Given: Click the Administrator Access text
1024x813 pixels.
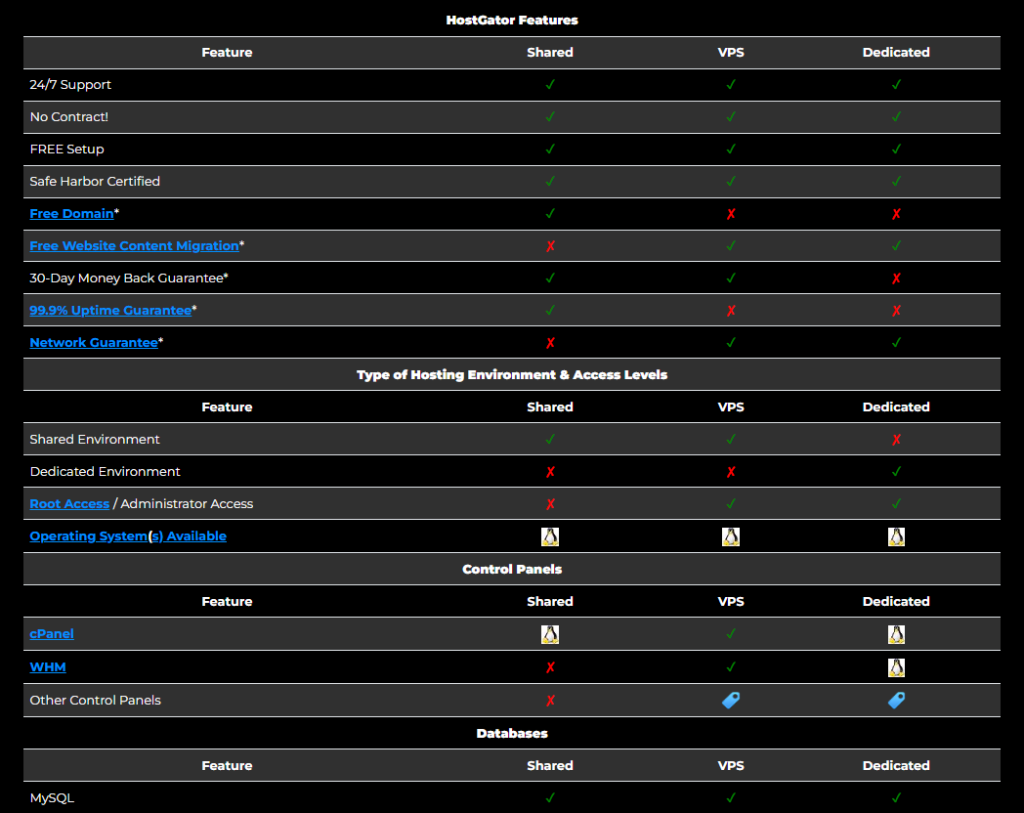Looking at the screenshot, I should click(x=187, y=503).
